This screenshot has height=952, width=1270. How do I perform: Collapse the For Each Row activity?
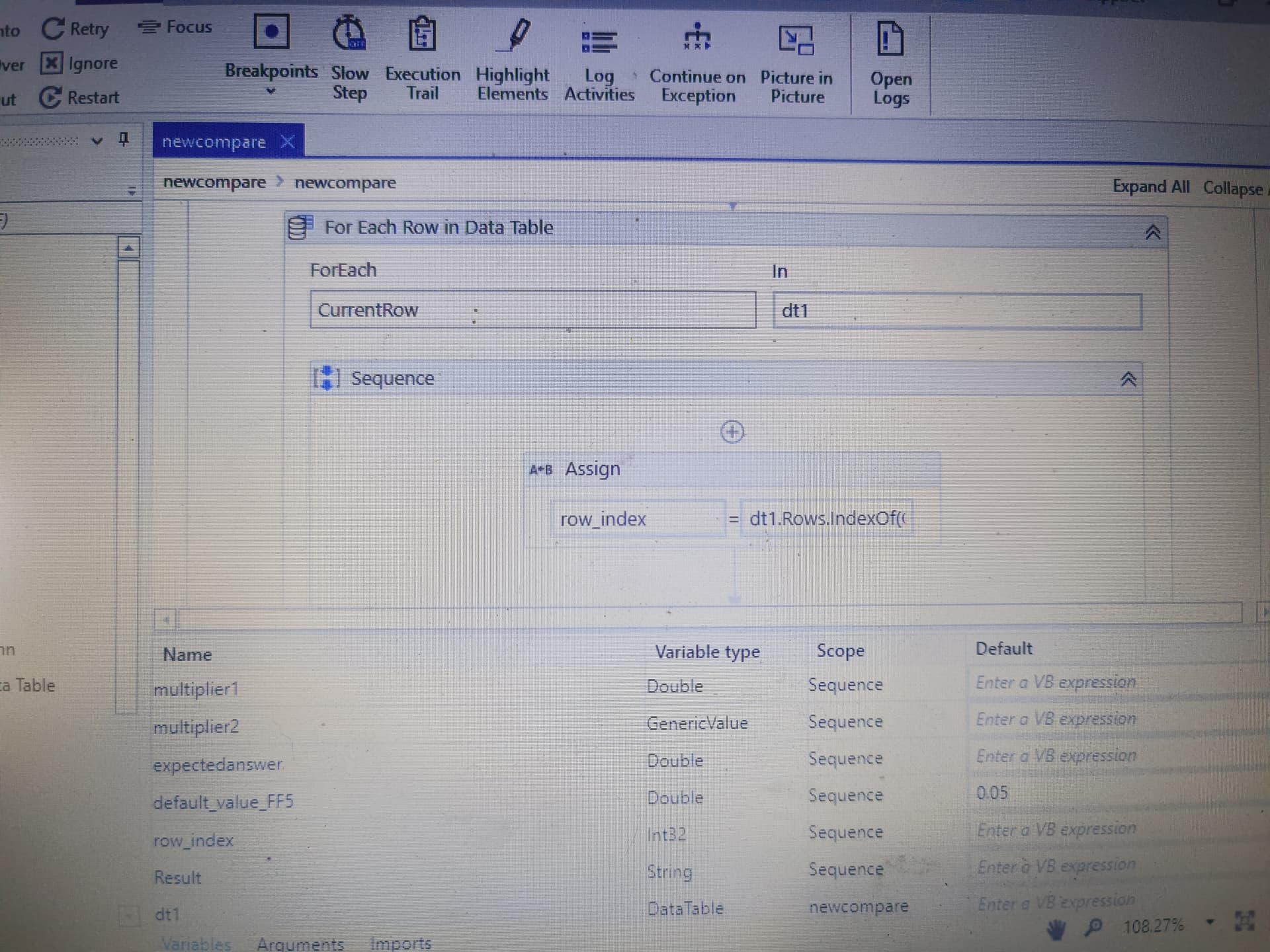1152,233
